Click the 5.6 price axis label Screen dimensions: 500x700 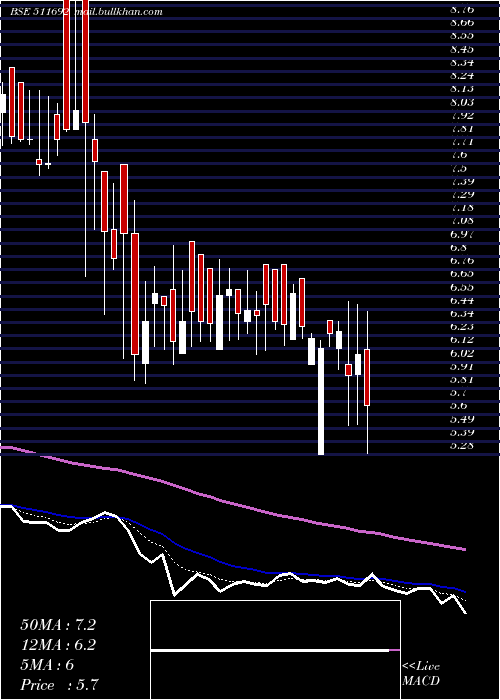point(459,406)
